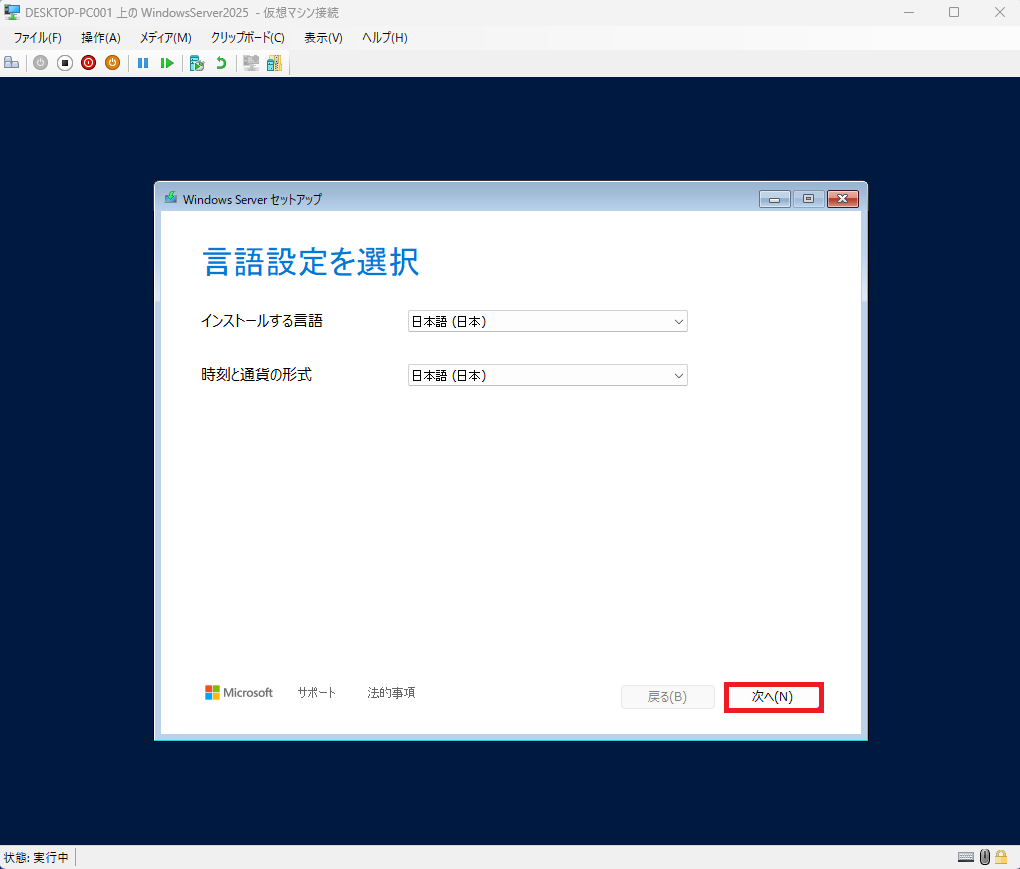Click the Microsoft logo
The width and height of the screenshot is (1020, 869).
click(239, 693)
